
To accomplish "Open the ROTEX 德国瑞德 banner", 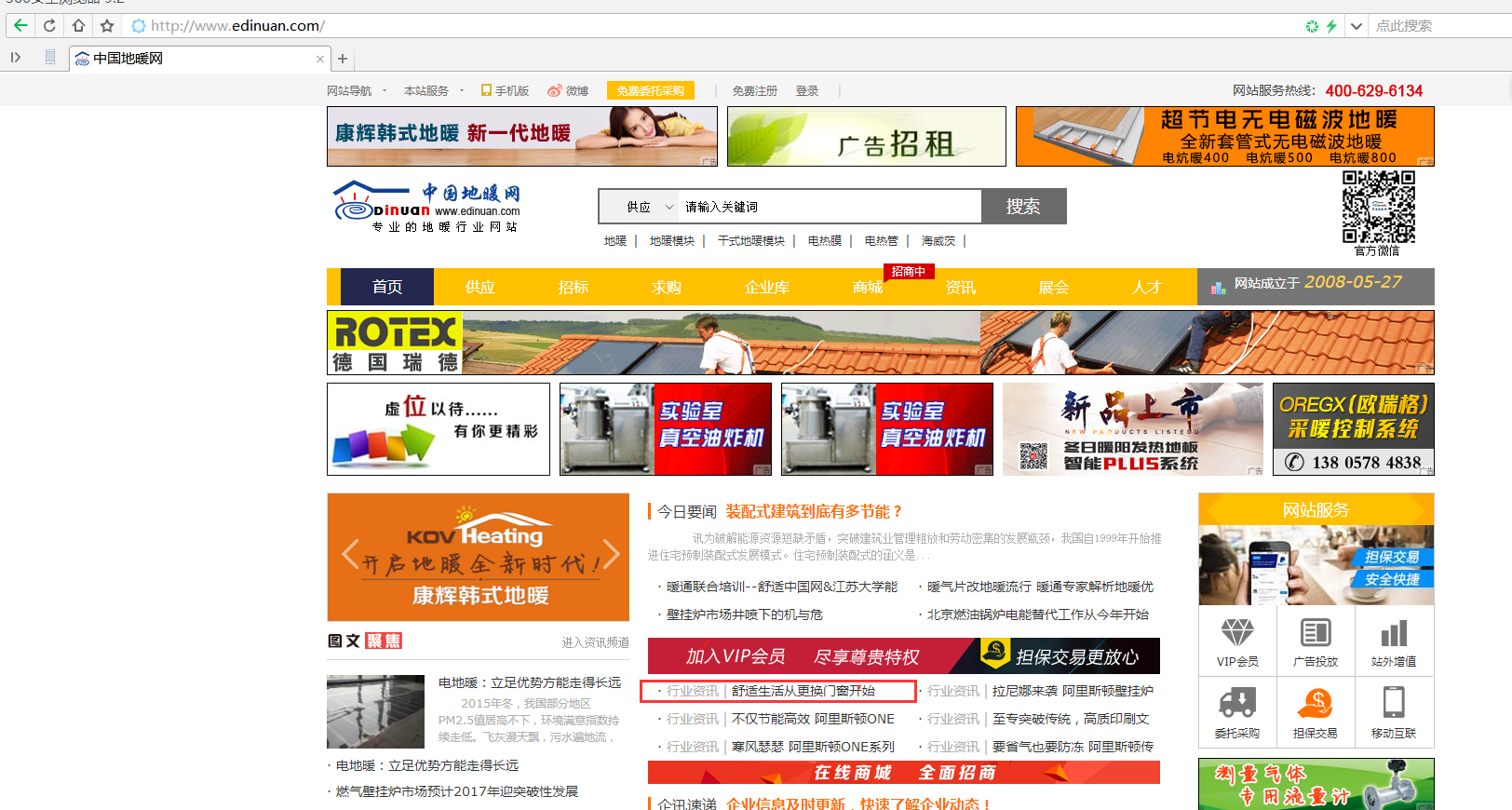I will point(881,343).
